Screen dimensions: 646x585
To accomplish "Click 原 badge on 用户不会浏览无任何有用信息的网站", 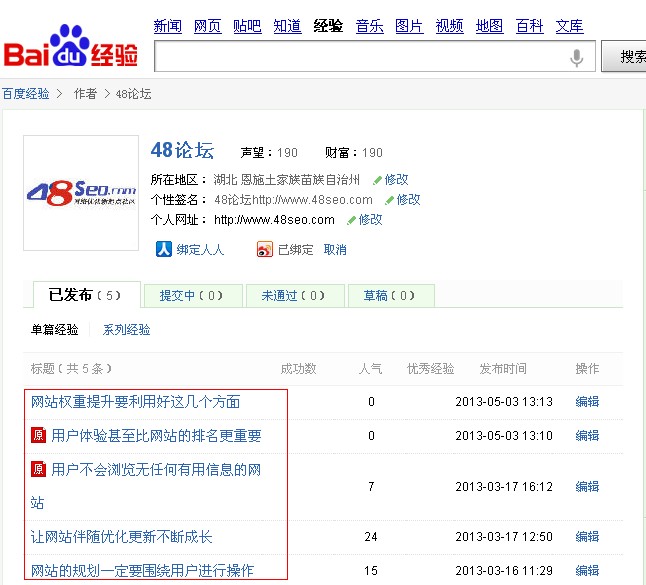I will tap(38, 468).
